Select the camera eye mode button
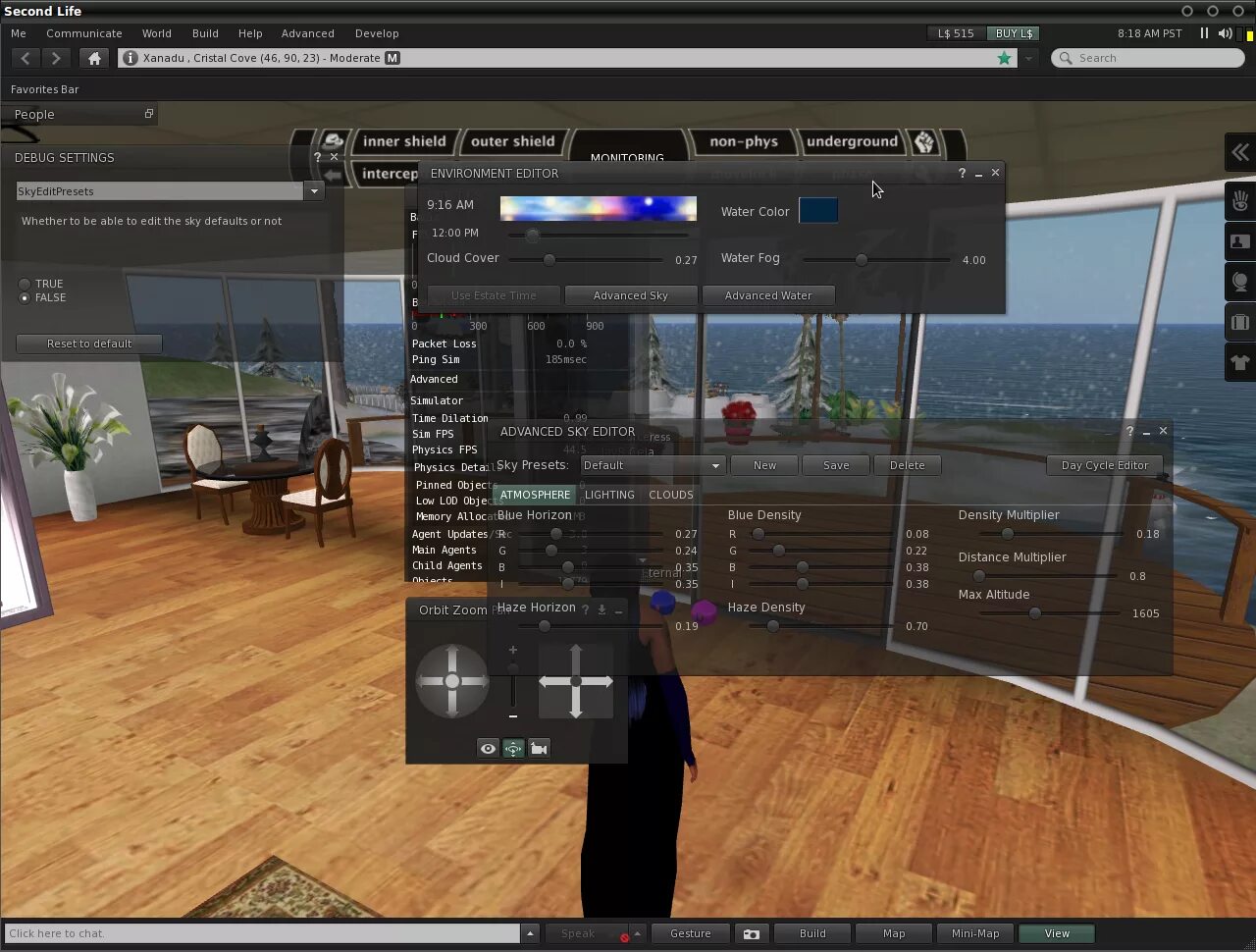Viewport: 1256px width, 952px height. tap(488, 748)
